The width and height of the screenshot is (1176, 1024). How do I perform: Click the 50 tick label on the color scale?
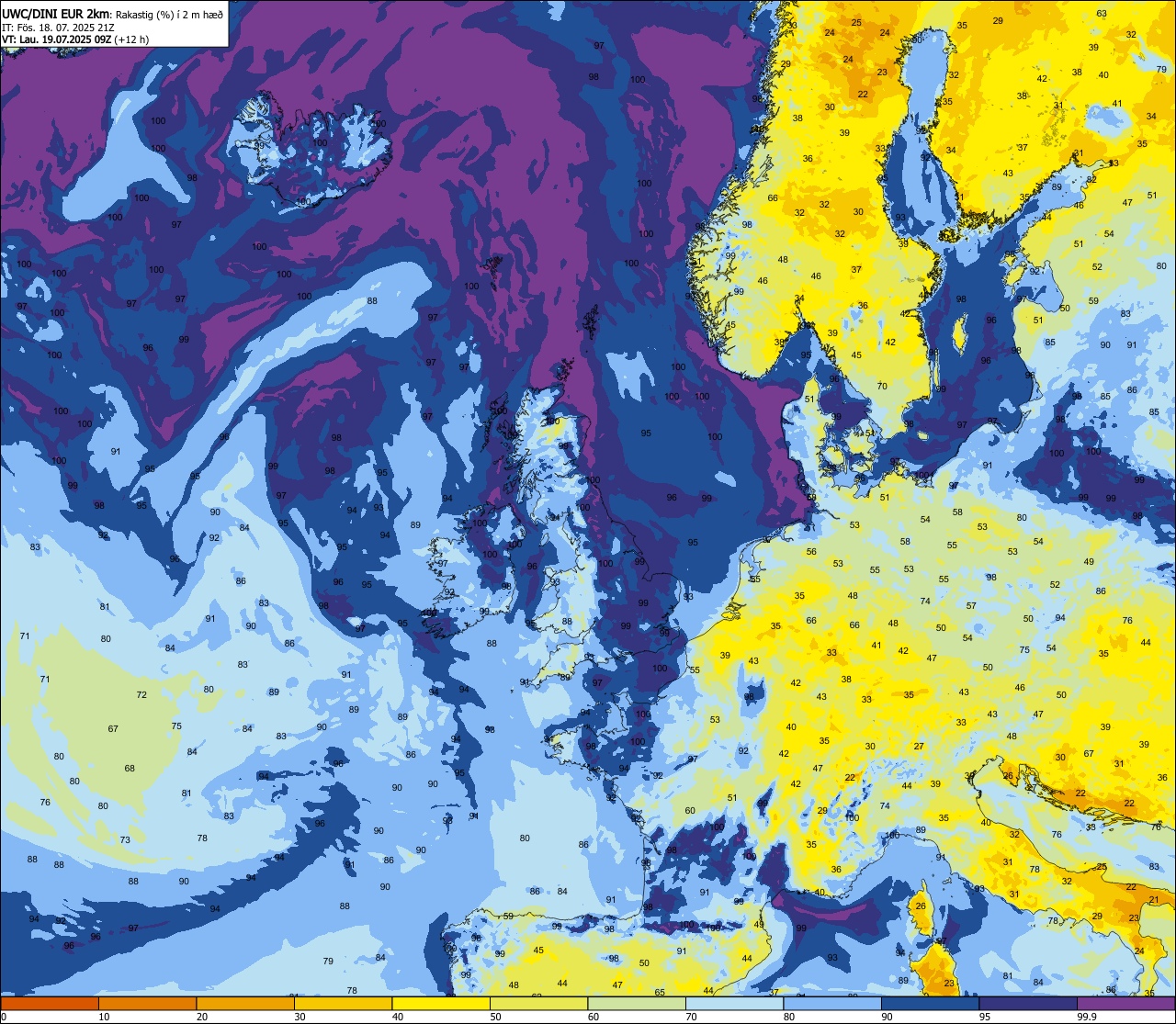(x=496, y=1017)
